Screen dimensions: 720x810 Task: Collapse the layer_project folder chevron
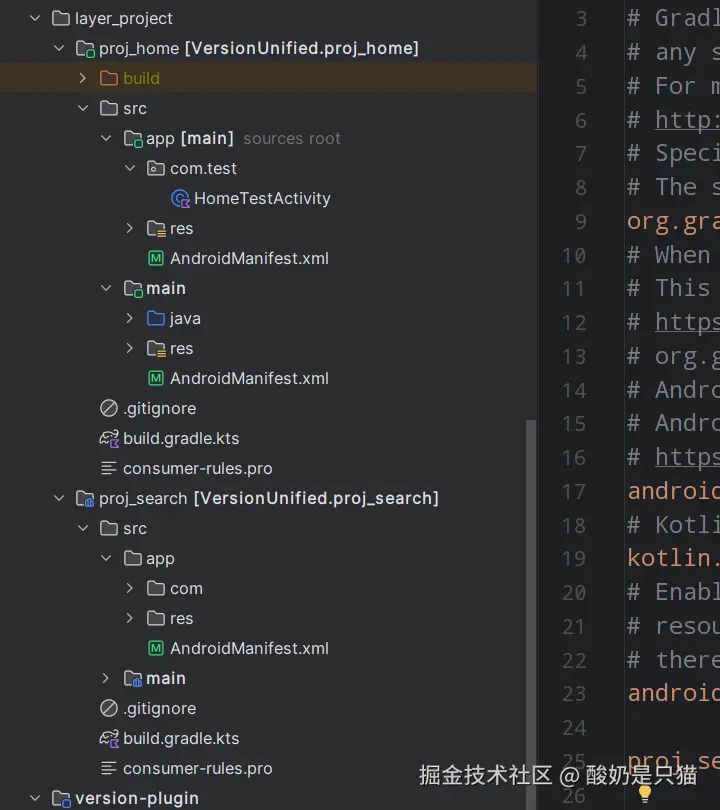35,19
